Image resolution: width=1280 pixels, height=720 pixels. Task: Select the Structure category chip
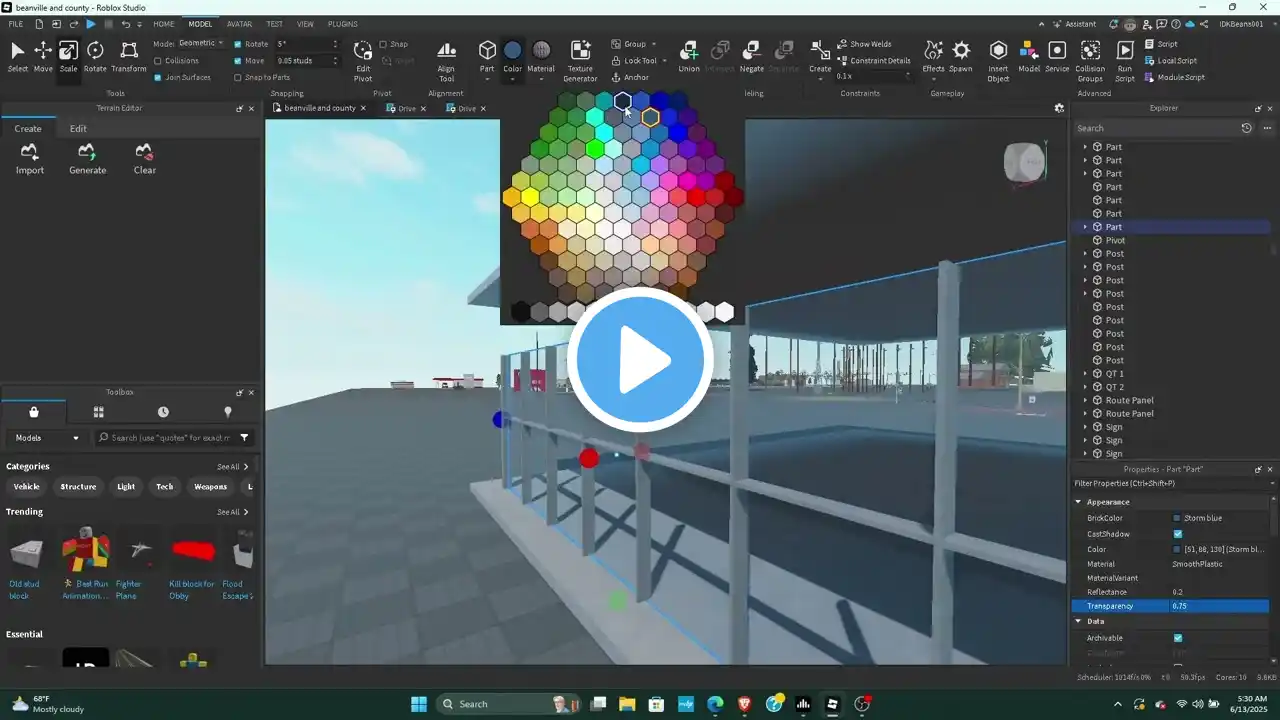click(78, 487)
